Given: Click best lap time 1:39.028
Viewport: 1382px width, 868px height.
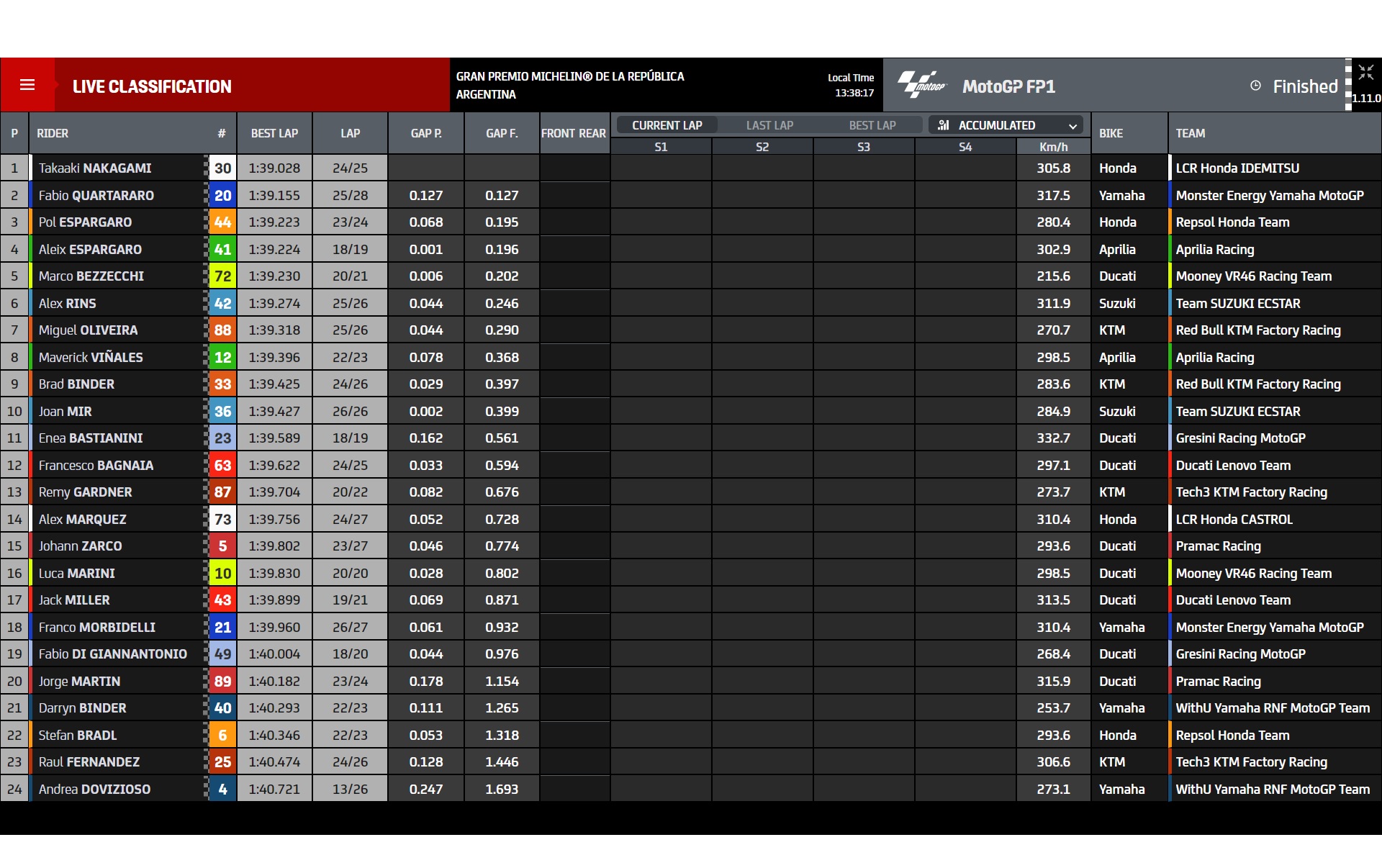Looking at the screenshot, I should (x=274, y=168).
